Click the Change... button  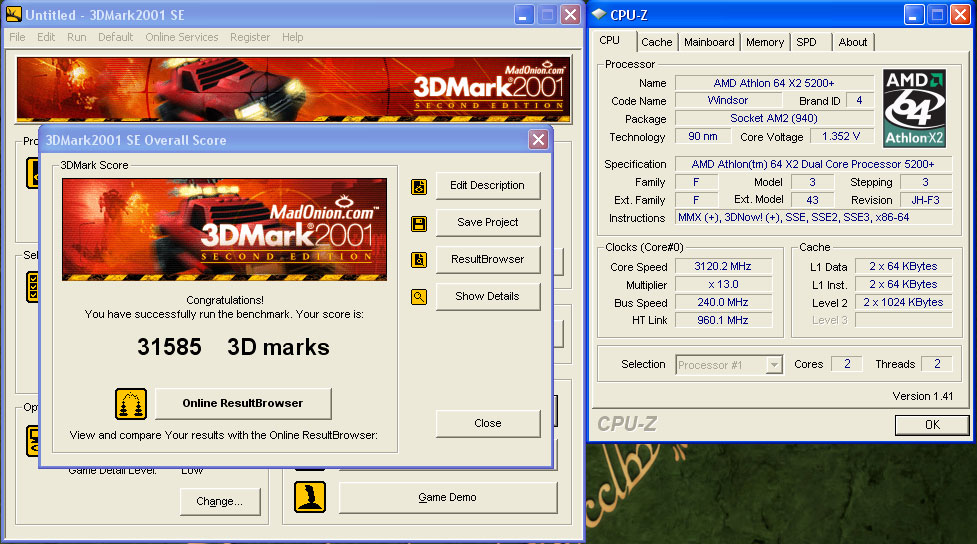[x=219, y=502]
